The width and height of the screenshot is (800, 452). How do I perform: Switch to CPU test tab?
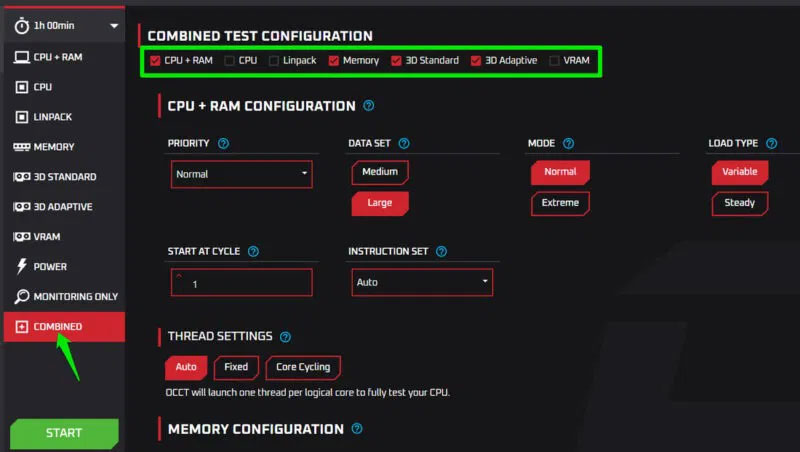coord(64,87)
